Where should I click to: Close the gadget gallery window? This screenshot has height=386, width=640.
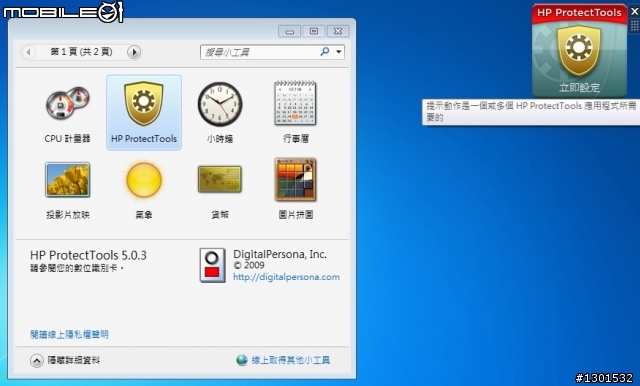pyautogui.click(x=338, y=31)
